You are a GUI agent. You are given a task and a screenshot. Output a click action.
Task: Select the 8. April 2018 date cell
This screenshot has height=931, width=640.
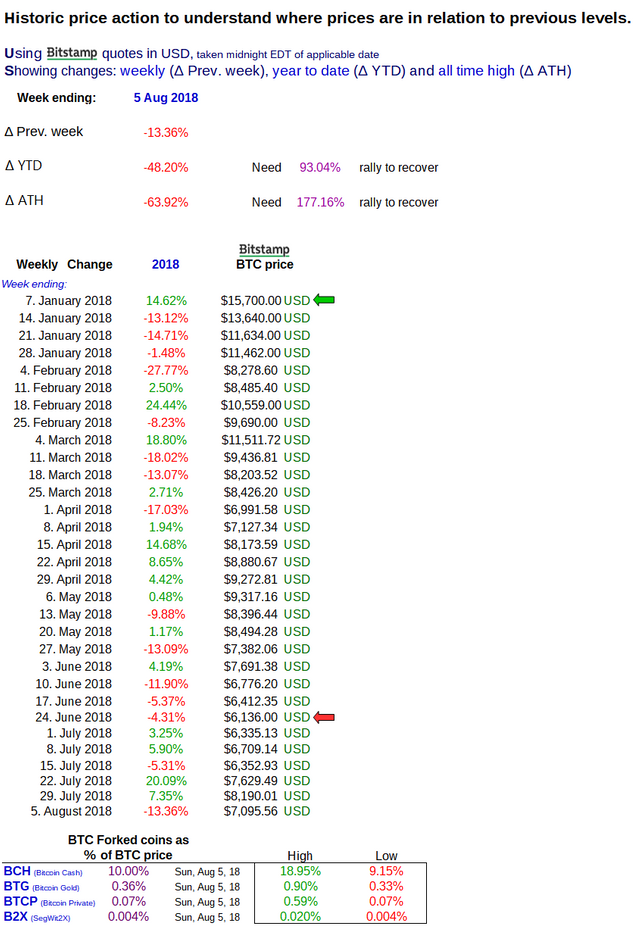click(x=78, y=527)
